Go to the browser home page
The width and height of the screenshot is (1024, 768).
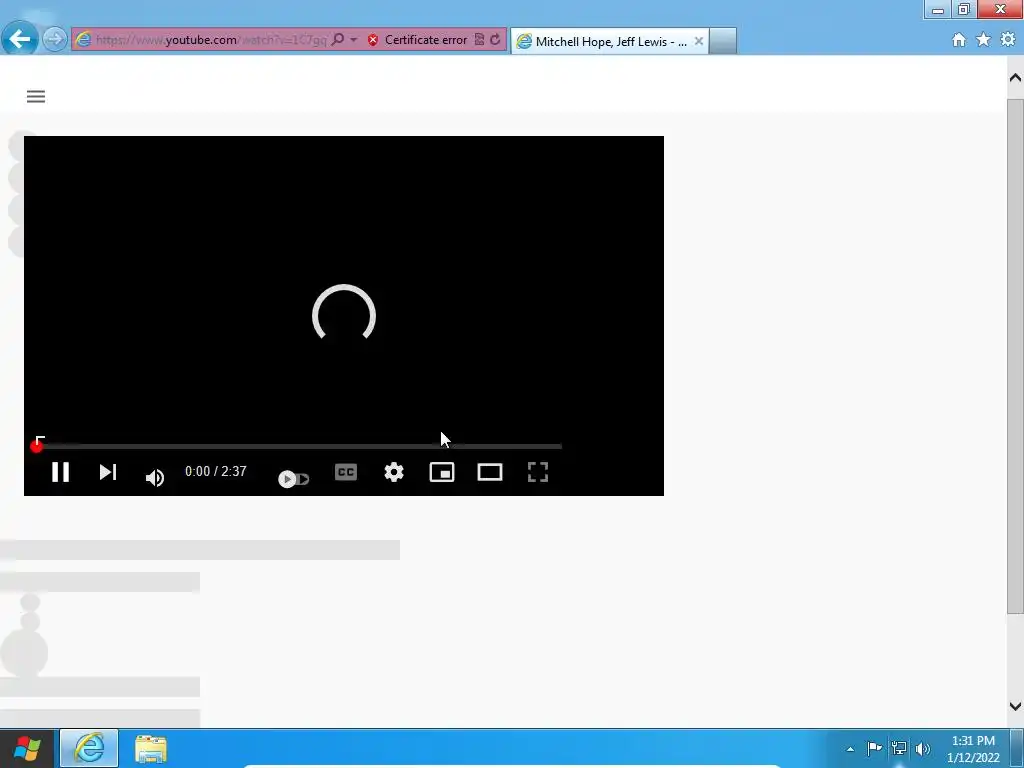(959, 40)
